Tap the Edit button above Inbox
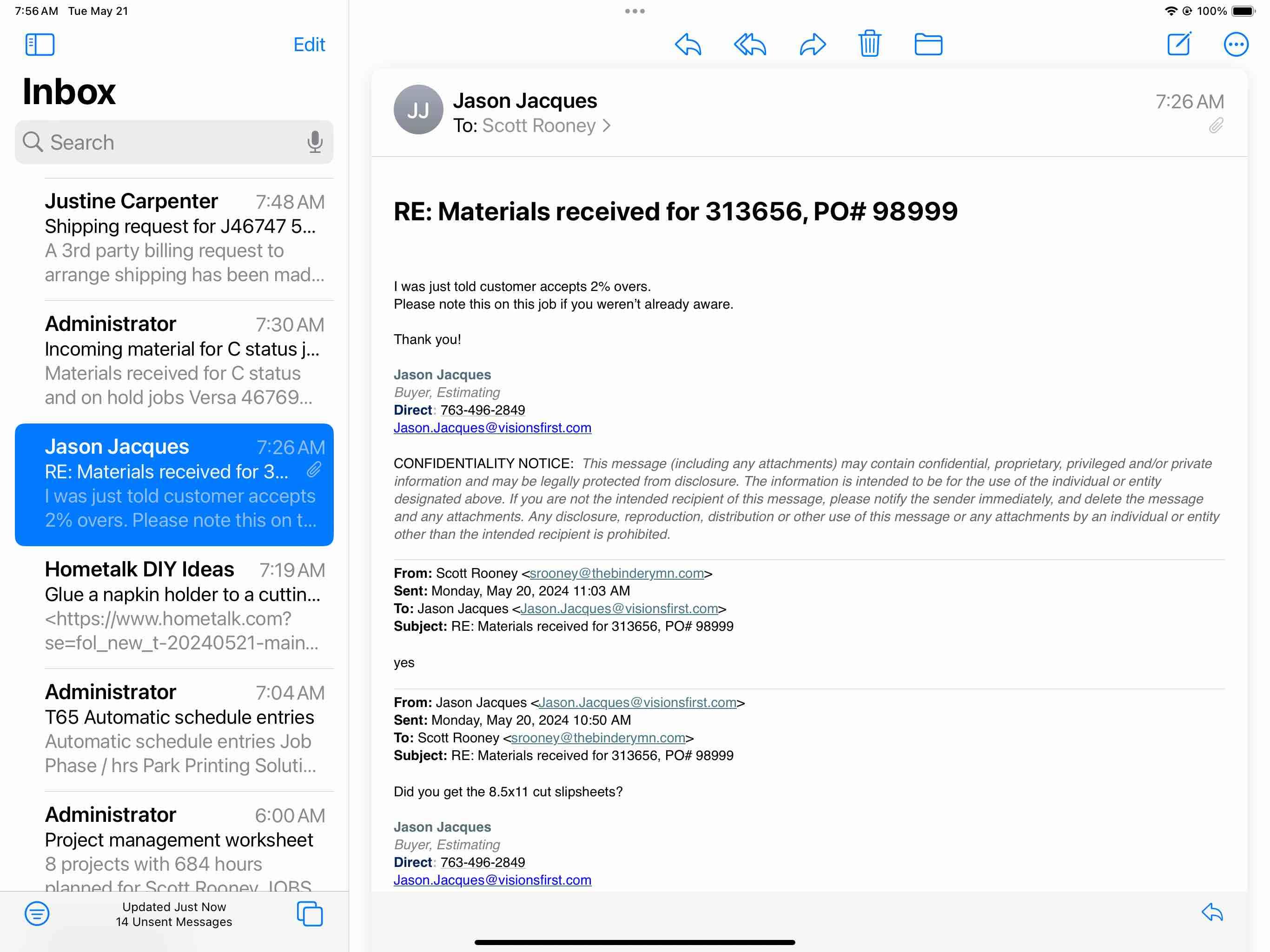1270x952 pixels. coord(309,44)
